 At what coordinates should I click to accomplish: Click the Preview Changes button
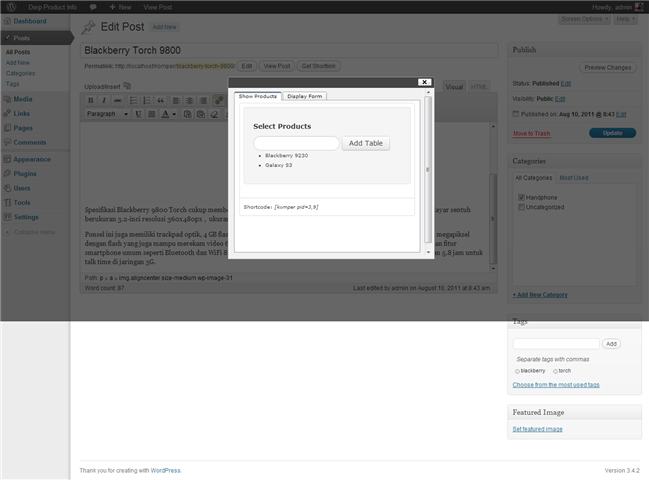tap(608, 67)
